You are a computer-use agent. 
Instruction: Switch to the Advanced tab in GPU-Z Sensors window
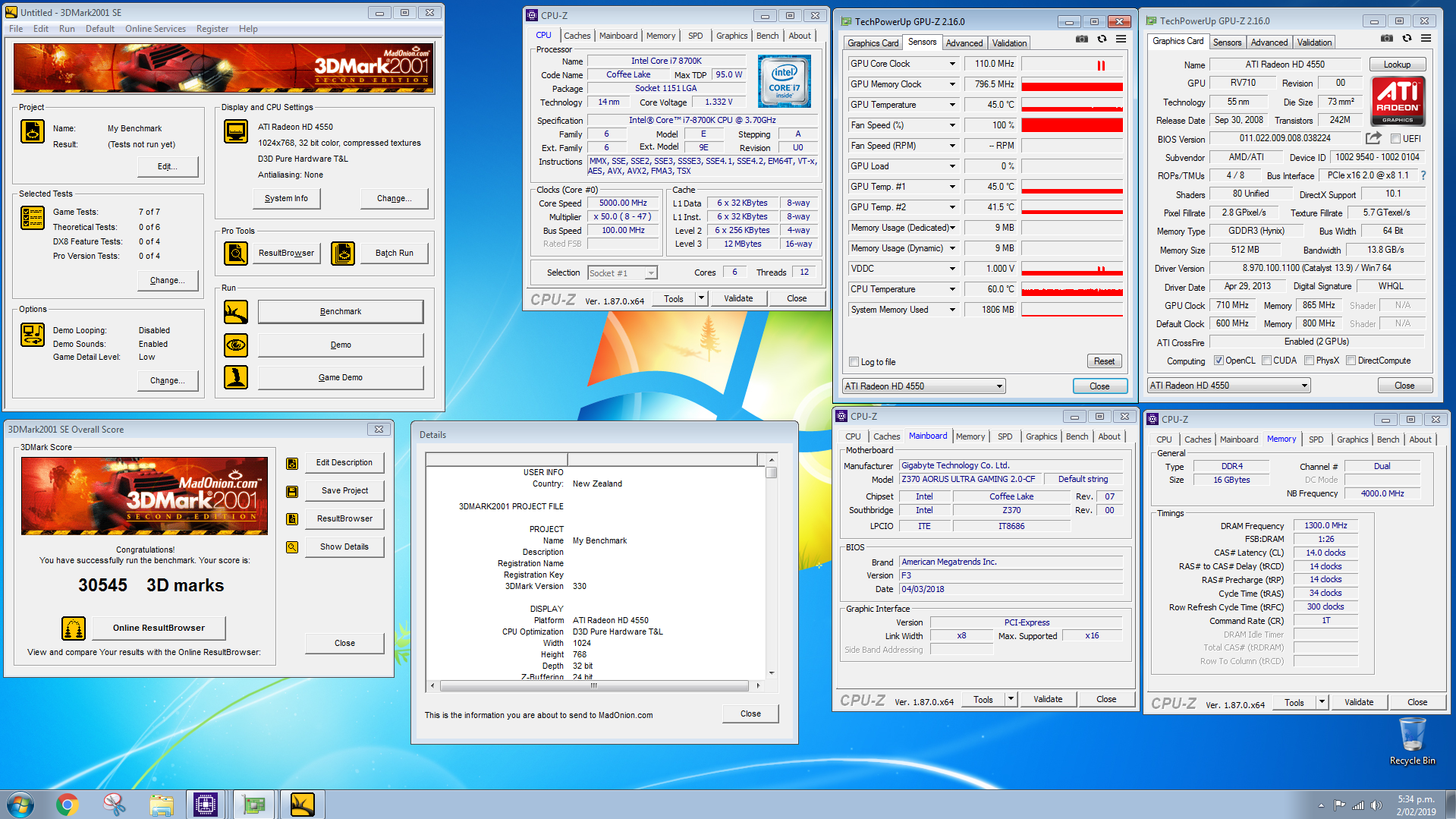(x=964, y=43)
